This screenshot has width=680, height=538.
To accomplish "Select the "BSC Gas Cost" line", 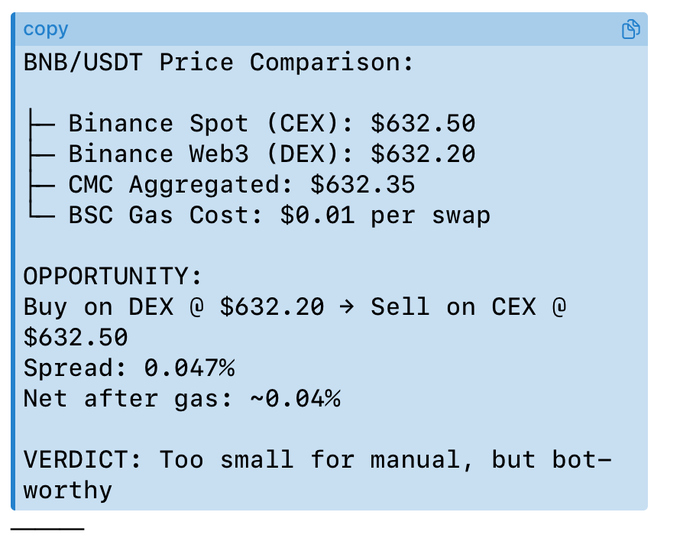I will click(x=279, y=215).
